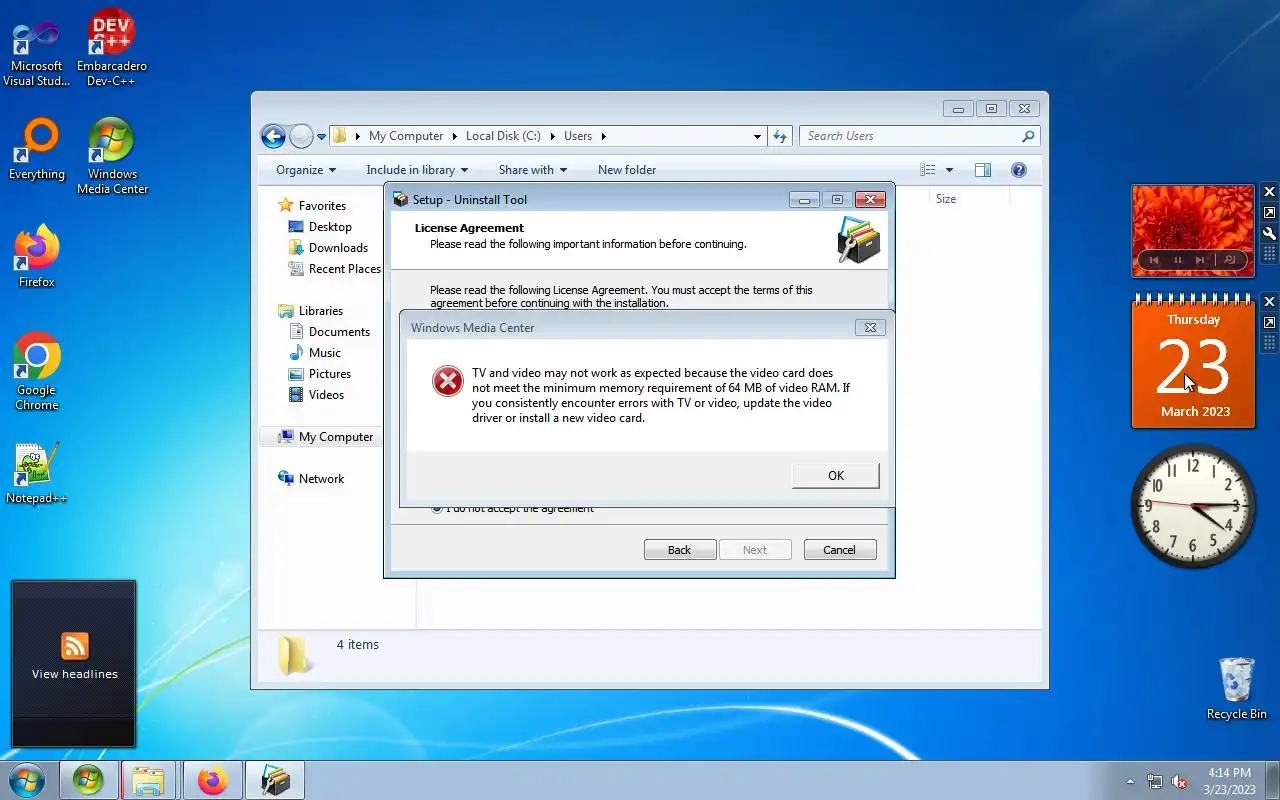Select 'I do not accept the agreement' radio

click(437, 508)
